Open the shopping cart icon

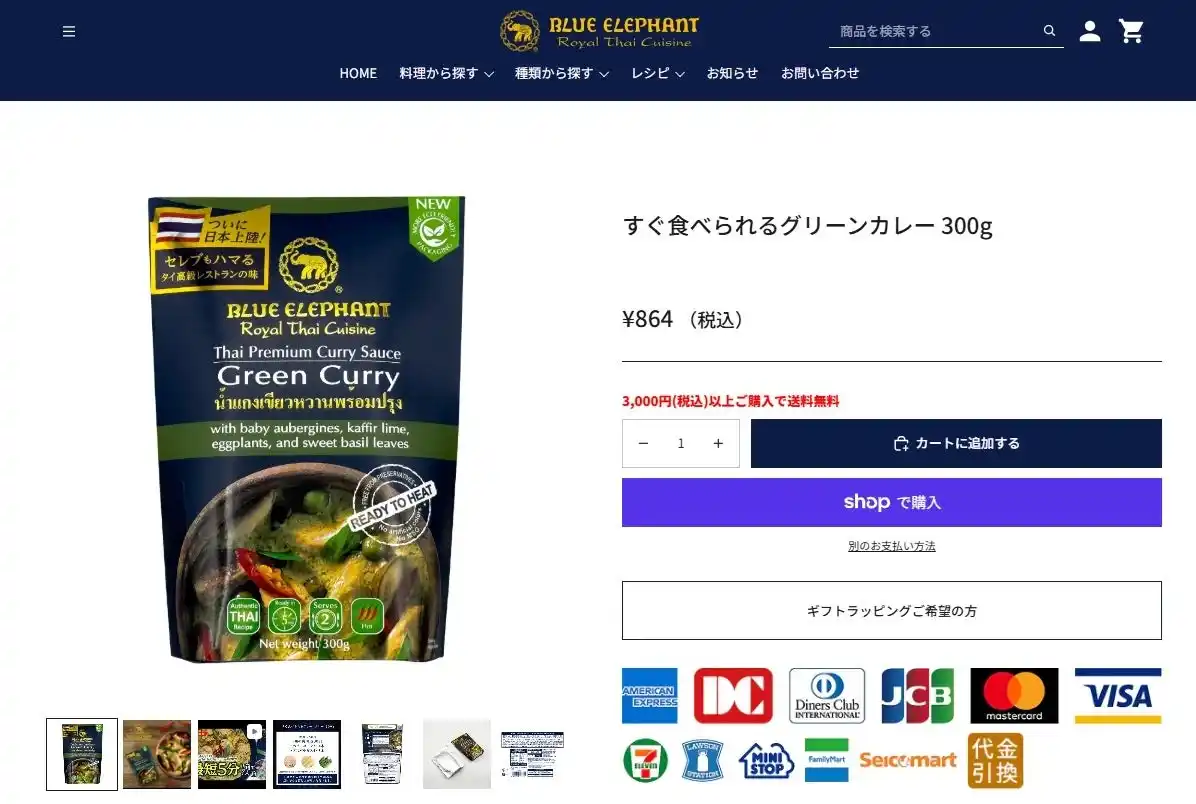[1131, 31]
